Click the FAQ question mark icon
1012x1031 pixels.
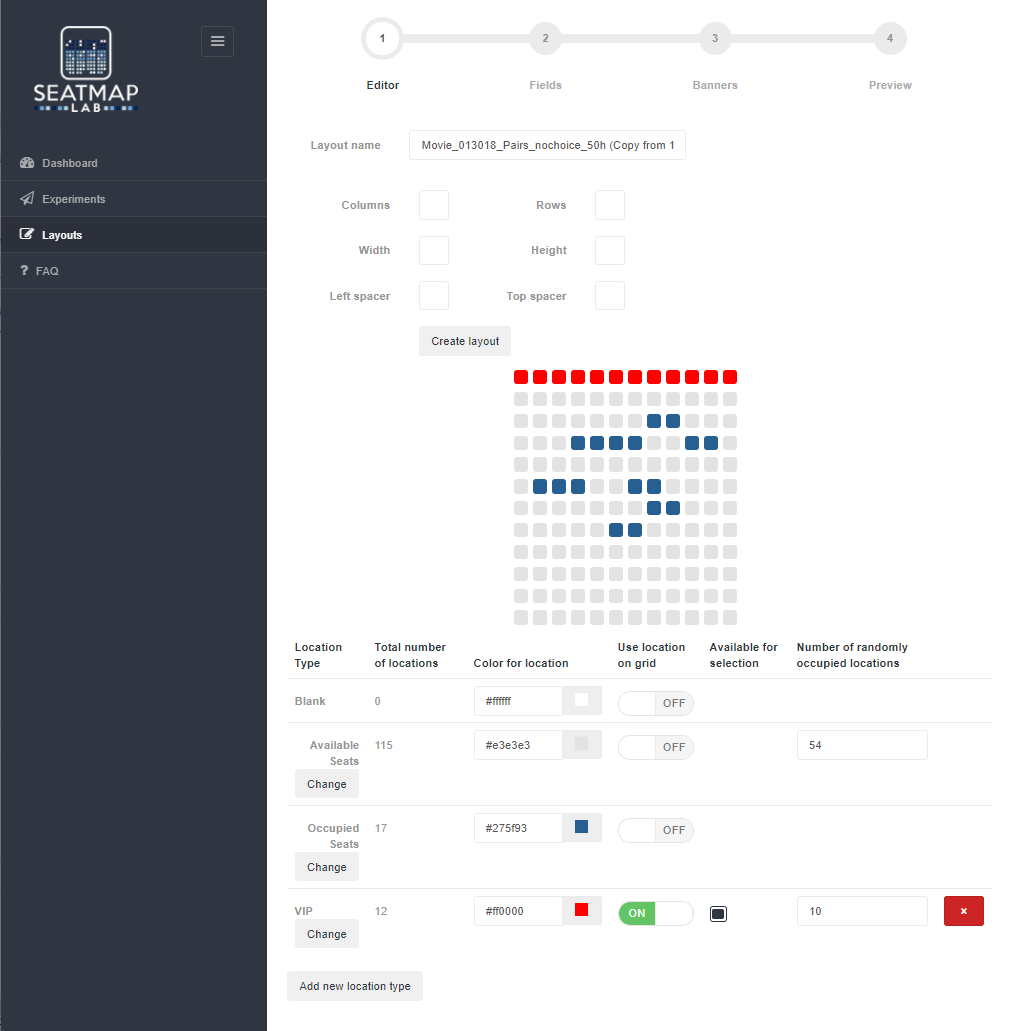tap(24, 271)
